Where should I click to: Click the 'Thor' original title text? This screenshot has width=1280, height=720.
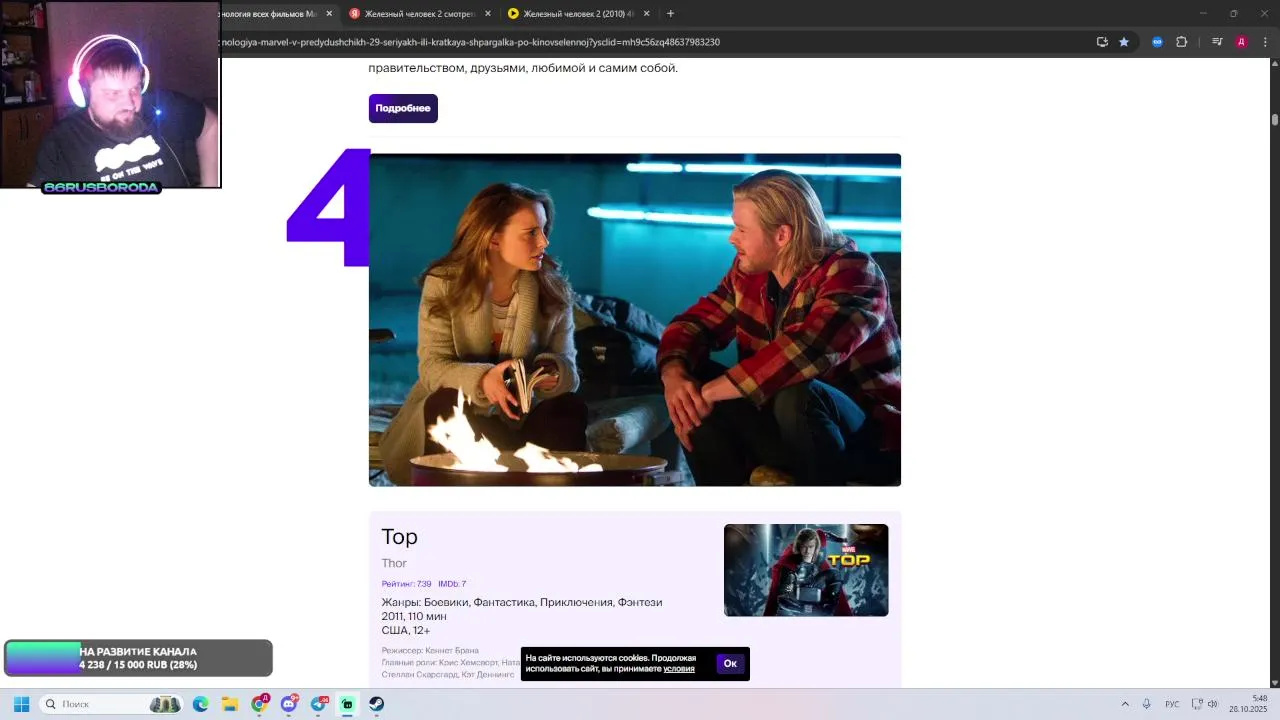click(394, 563)
